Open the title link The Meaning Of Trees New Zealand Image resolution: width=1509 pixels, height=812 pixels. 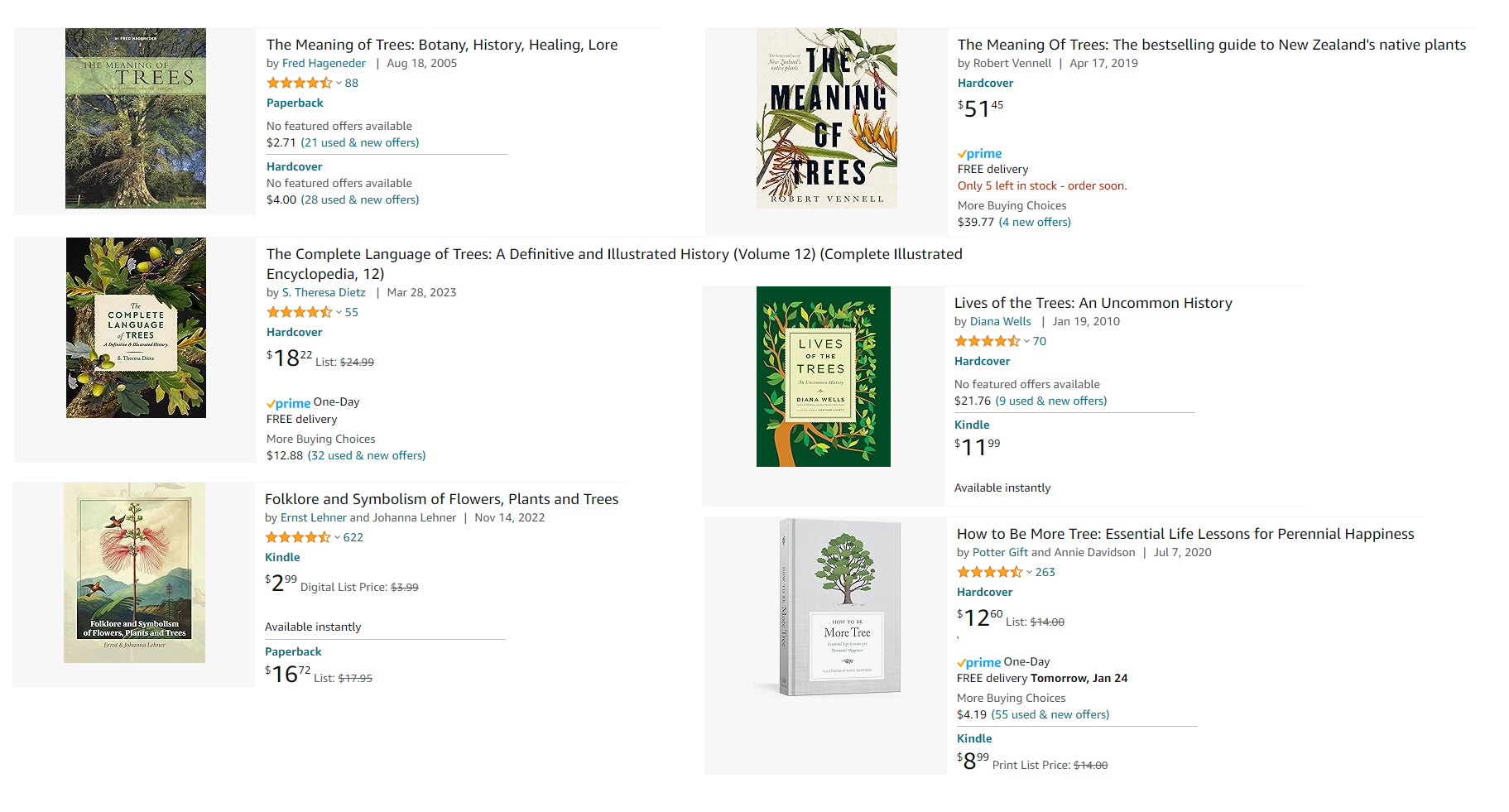(1211, 45)
